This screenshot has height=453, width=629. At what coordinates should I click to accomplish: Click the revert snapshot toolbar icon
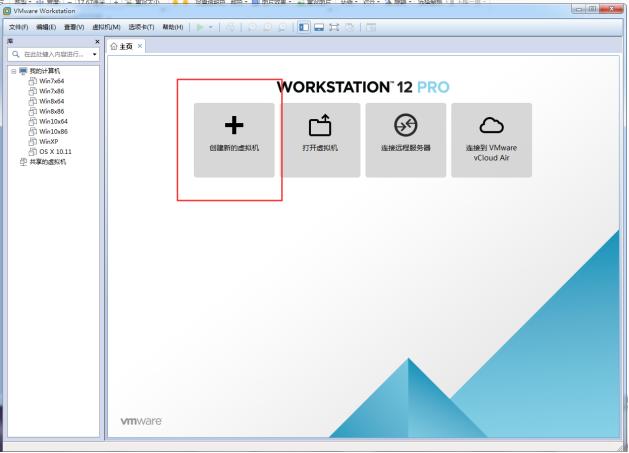[267, 27]
